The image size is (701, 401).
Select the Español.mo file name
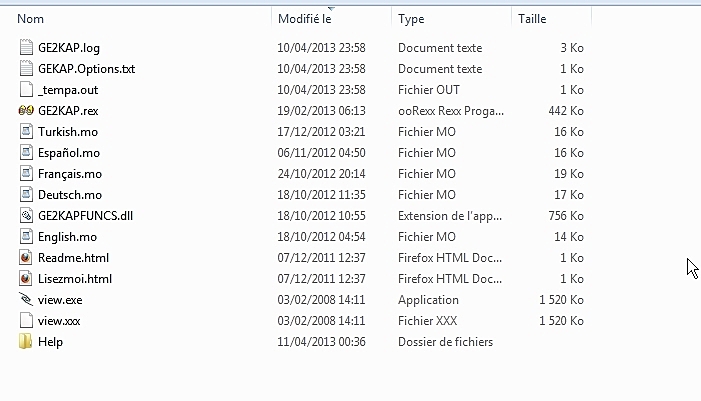(69, 153)
